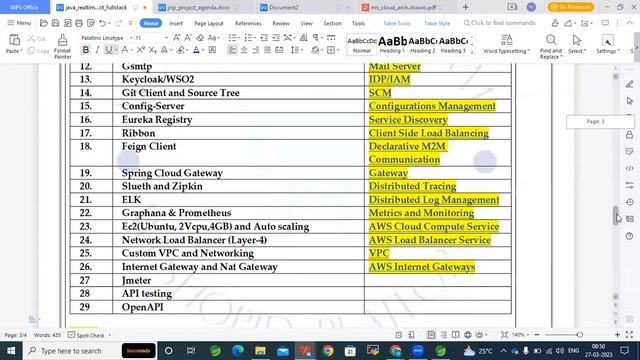Decrease paragraph indent
Image resolution: width=640 pixels, height=360 pixels.
tap(264, 38)
